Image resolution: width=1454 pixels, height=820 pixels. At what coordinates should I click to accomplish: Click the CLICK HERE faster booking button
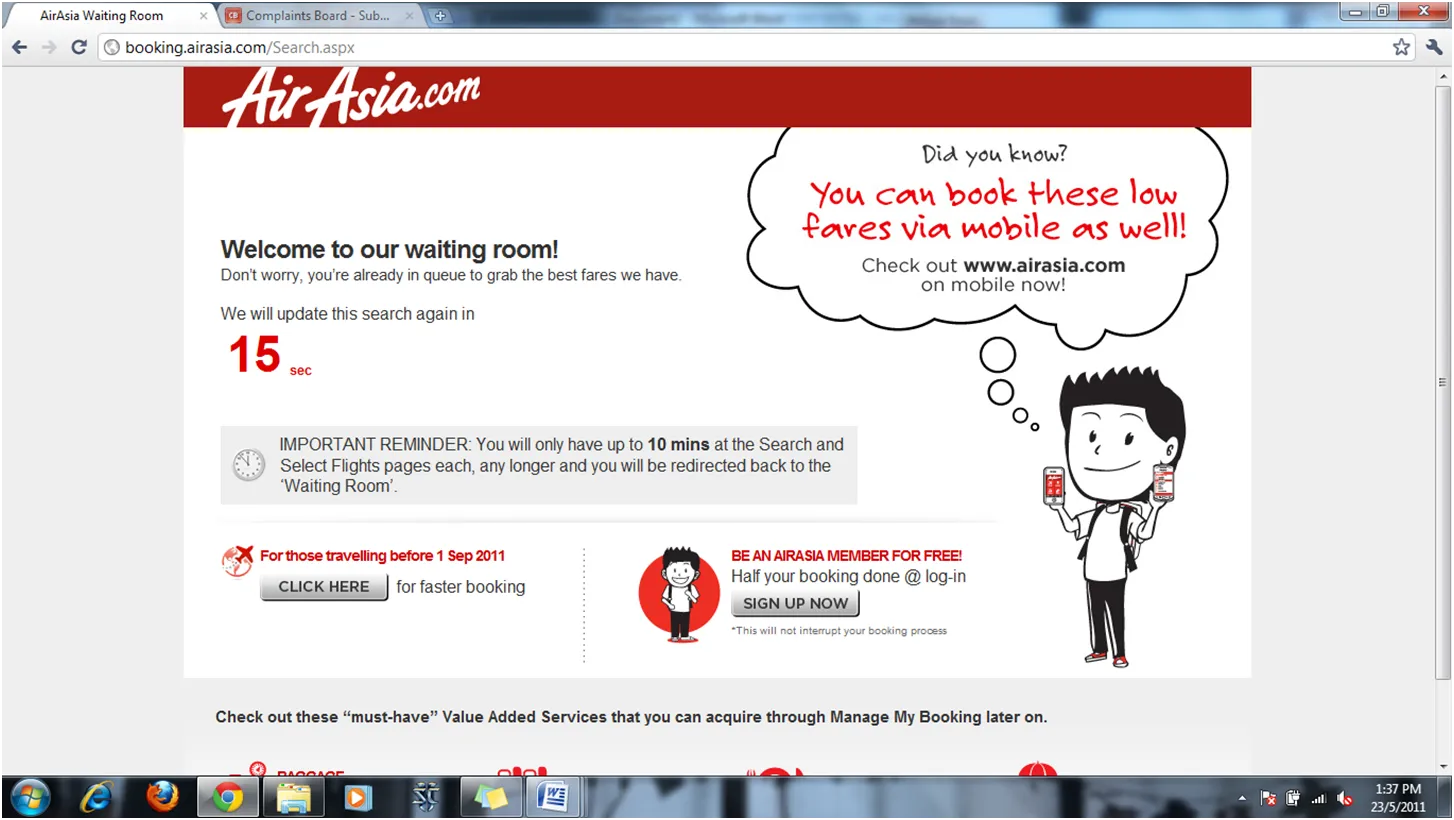(x=324, y=587)
